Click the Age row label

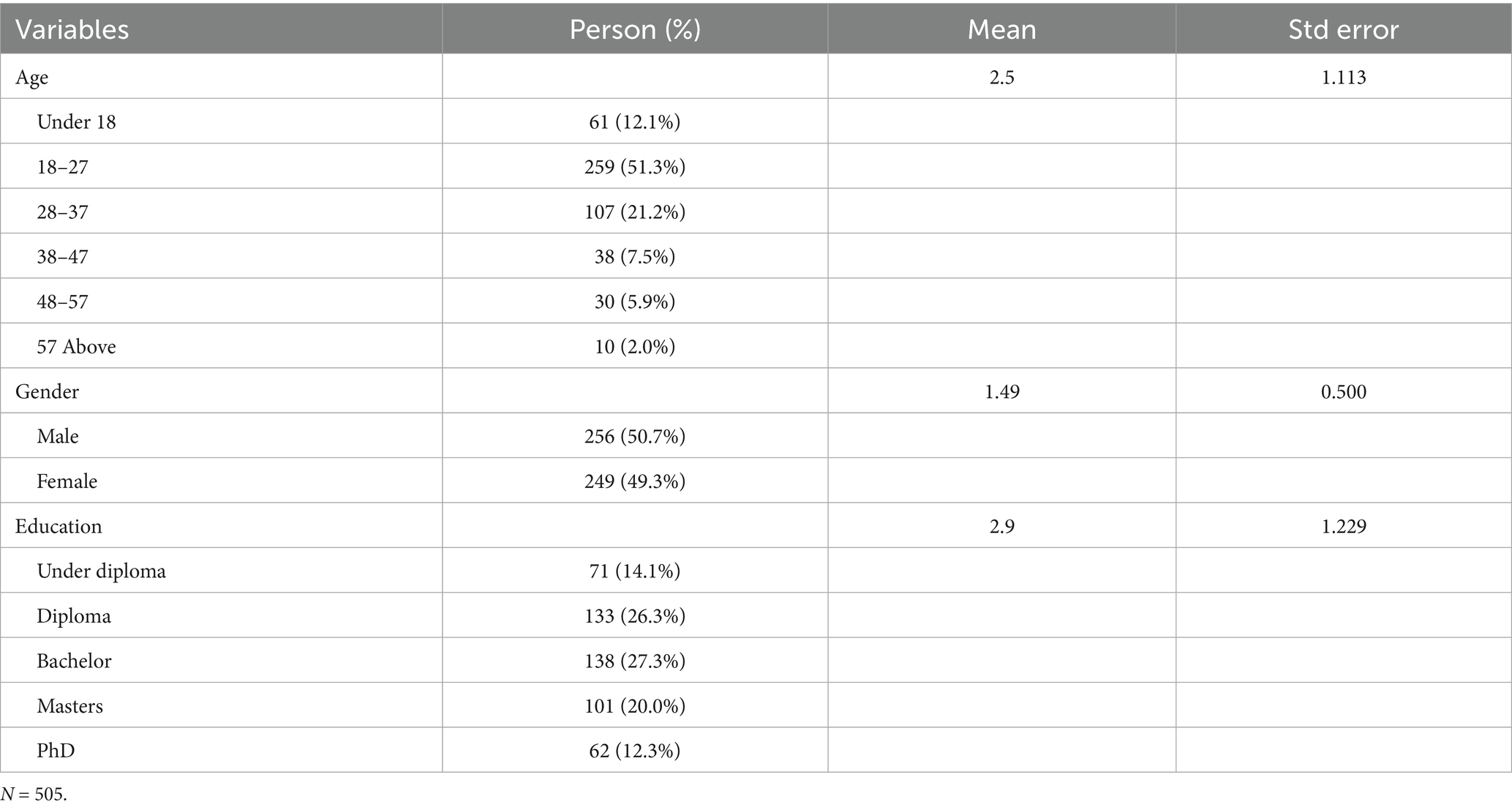pyautogui.click(x=32, y=78)
